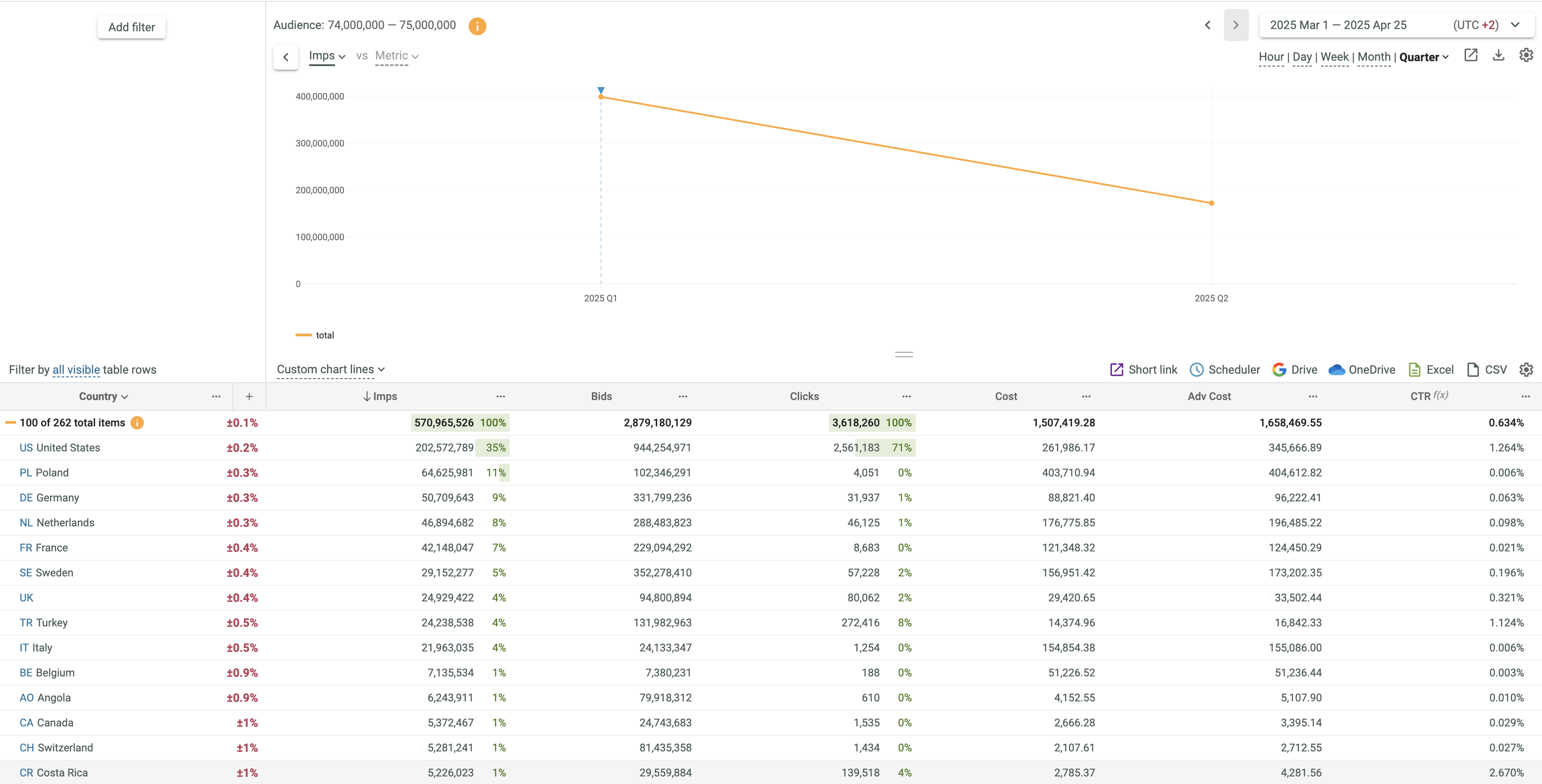Add a new column with plus icon
This screenshot has width=1542, height=784.
click(x=249, y=396)
